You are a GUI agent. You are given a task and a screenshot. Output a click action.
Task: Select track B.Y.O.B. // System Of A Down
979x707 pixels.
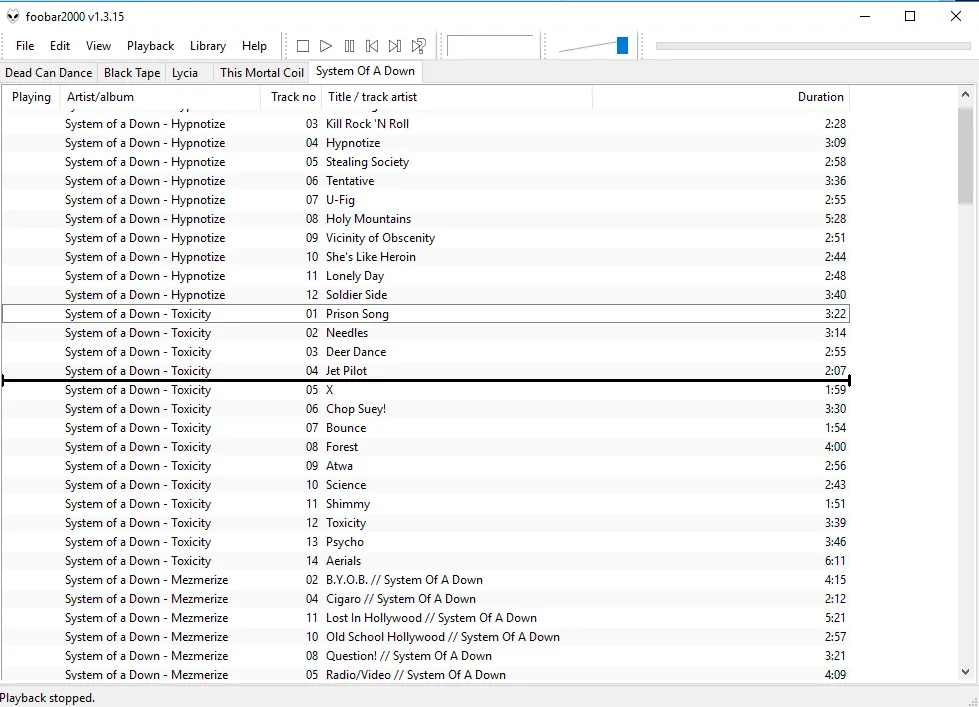click(x=426, y=580)
